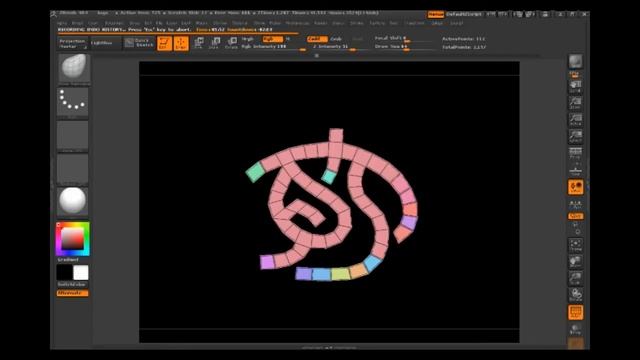
Task: Toggle the Transp transparency icon
Action: [576, 329]
